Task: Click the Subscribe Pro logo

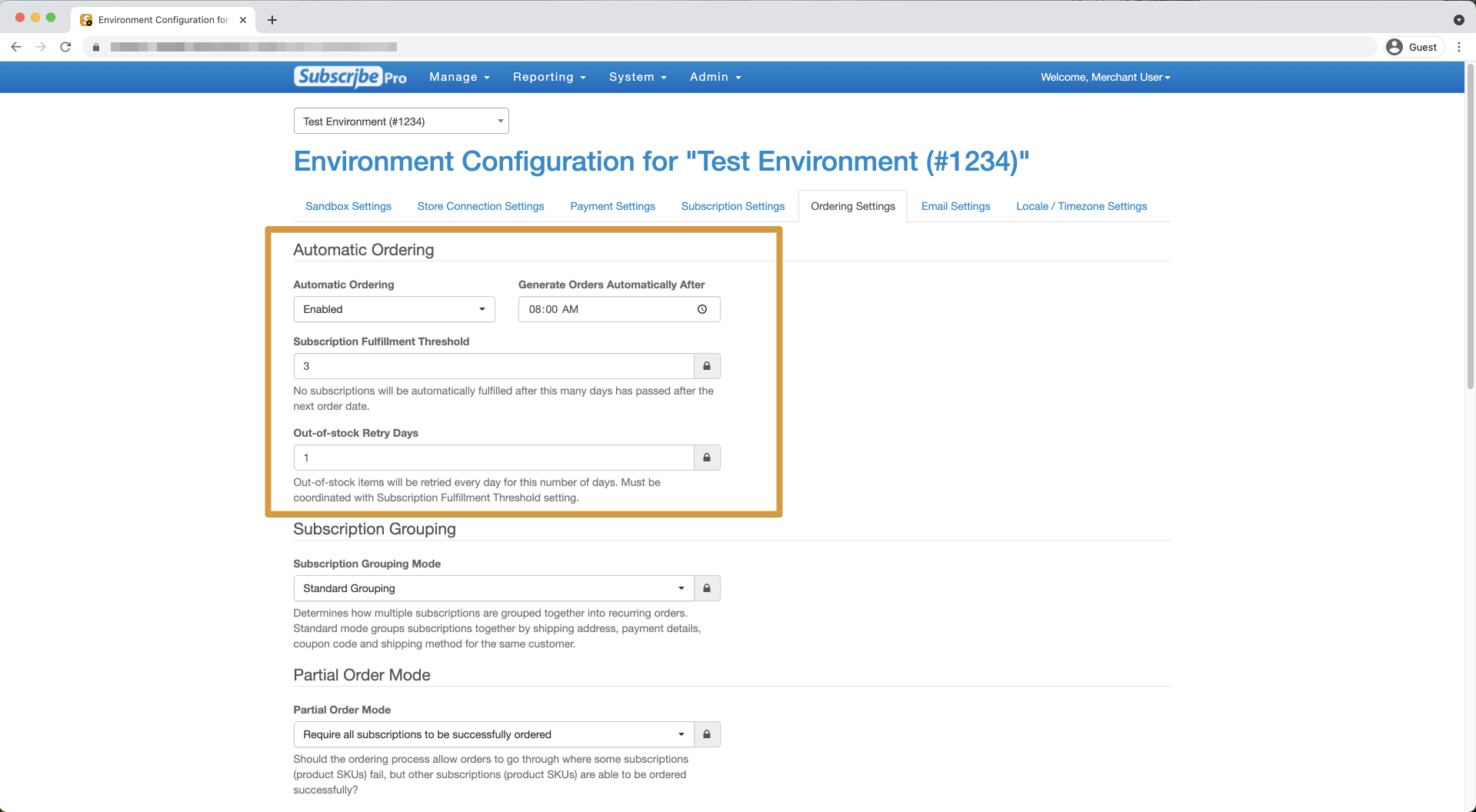Action: (350, 77)
